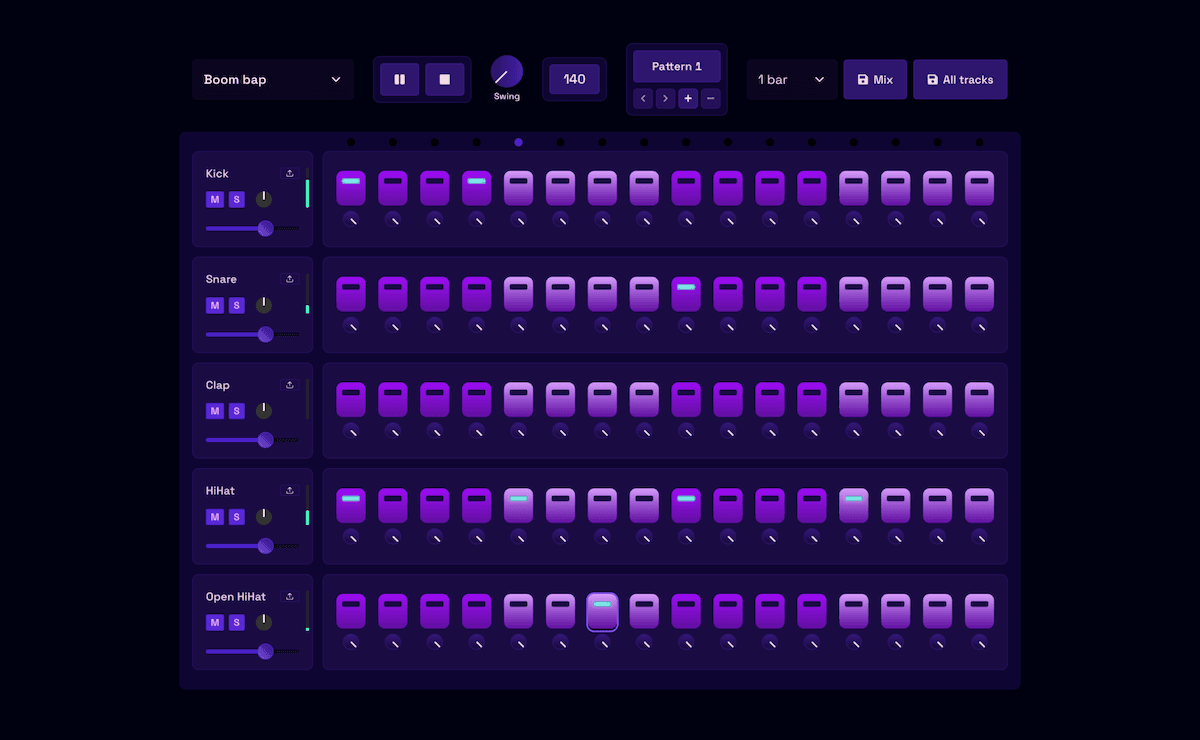This screenshot has height=740, width=1200.
Task: Toggle the fifth HiHat step pad
Action: [518, 506]
